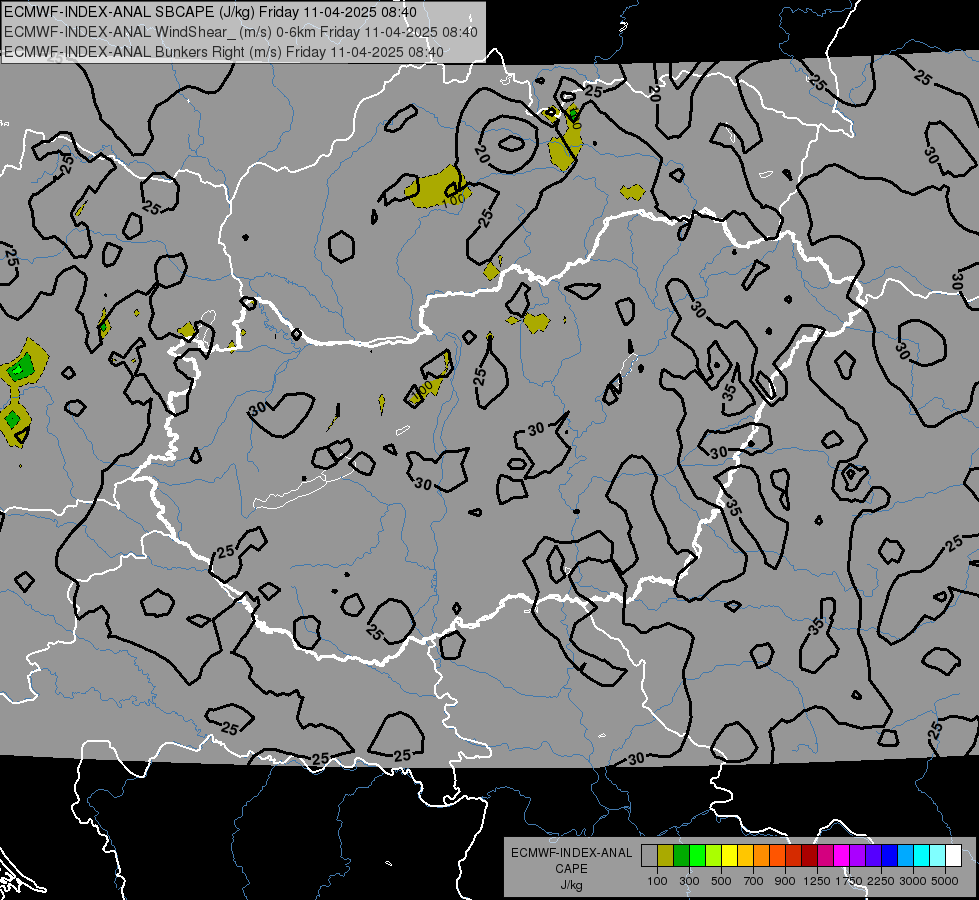This screenshot has width=979, height=900.
Task: Click the olive swatch in CAPE legend
Action: [666, 856]
